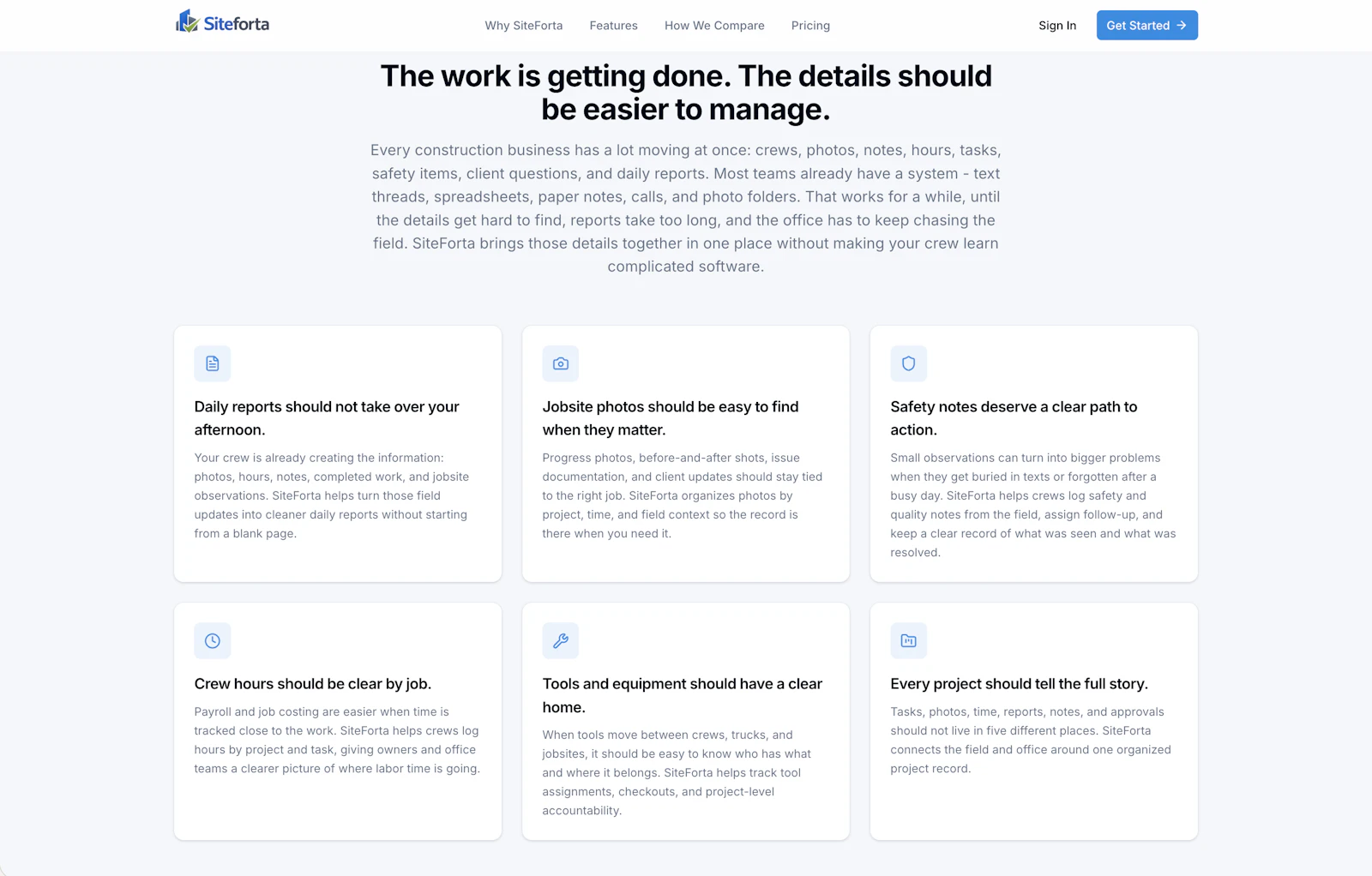Viewport: 1372px width, 876px height.
Task: Open the Features nav item
Action: tap(614, 26)
